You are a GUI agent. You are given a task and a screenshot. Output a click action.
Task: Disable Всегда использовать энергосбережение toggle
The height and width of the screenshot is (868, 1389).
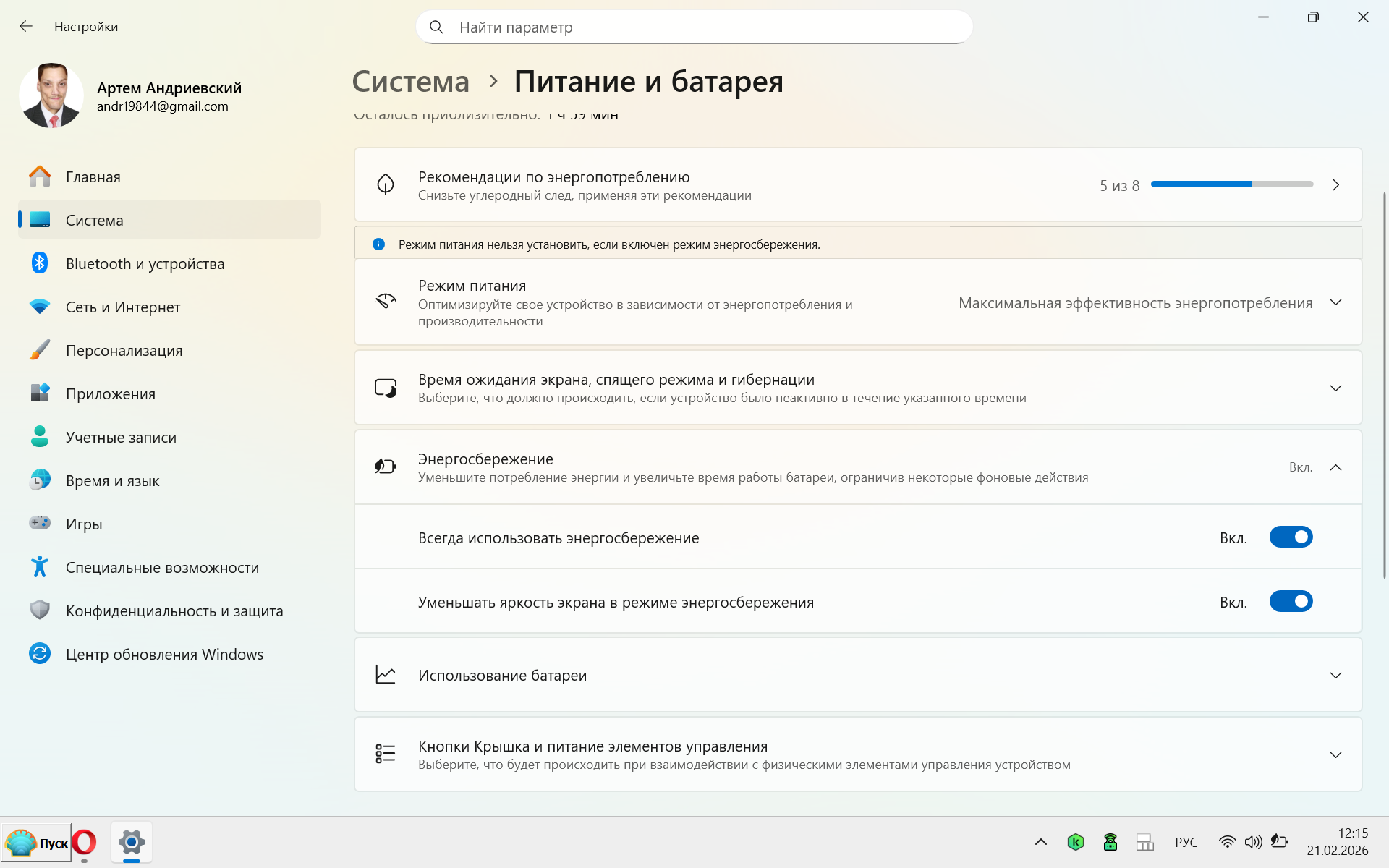click(1291, 537)
